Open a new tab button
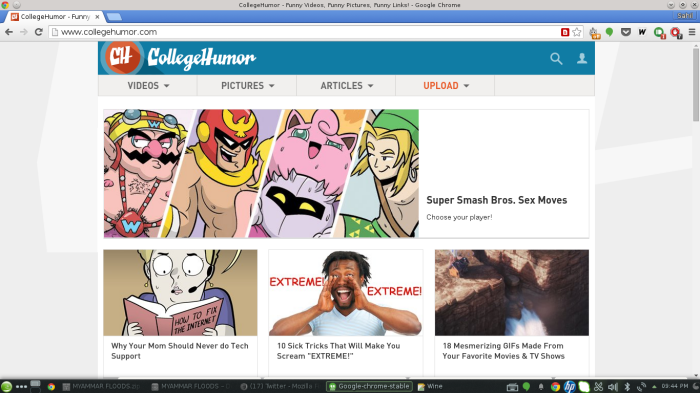The width and height of the screenshot is (700, 393). tap(114, 17)
